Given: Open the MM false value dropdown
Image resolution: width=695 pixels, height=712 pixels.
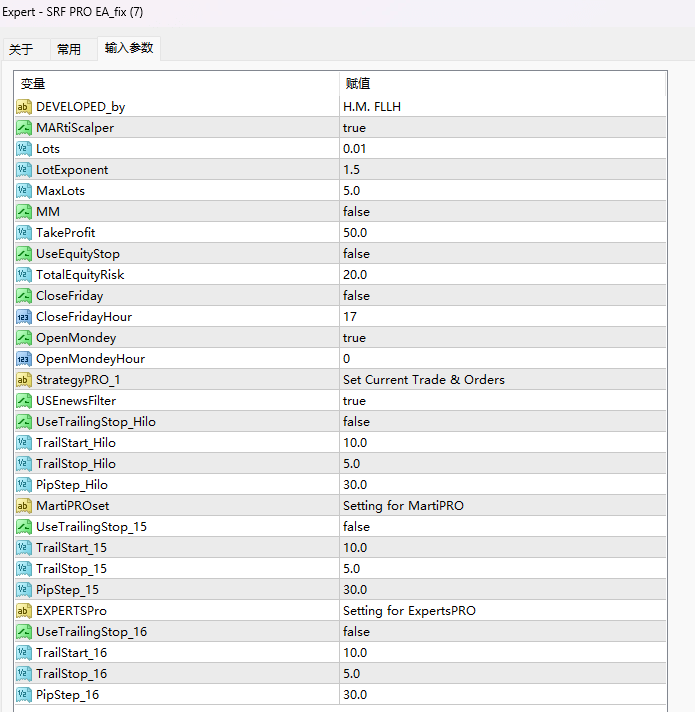Looking at the screenshot, I should tap(503, 212).
